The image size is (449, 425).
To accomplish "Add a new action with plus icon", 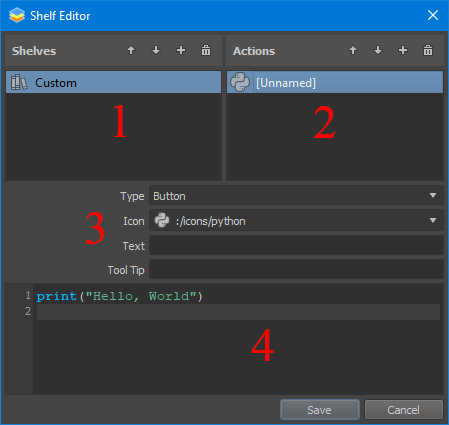I will (403, 51).
